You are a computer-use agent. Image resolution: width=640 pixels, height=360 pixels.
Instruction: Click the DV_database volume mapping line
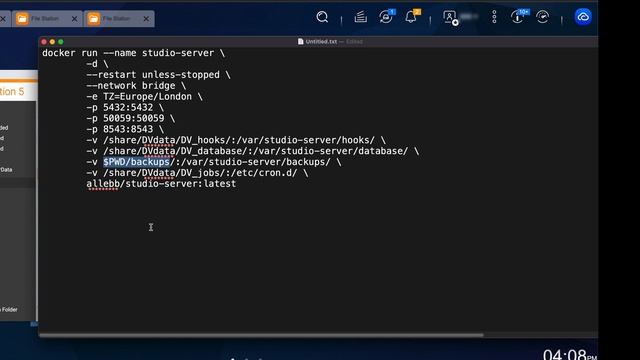click(x=252, y=151)
